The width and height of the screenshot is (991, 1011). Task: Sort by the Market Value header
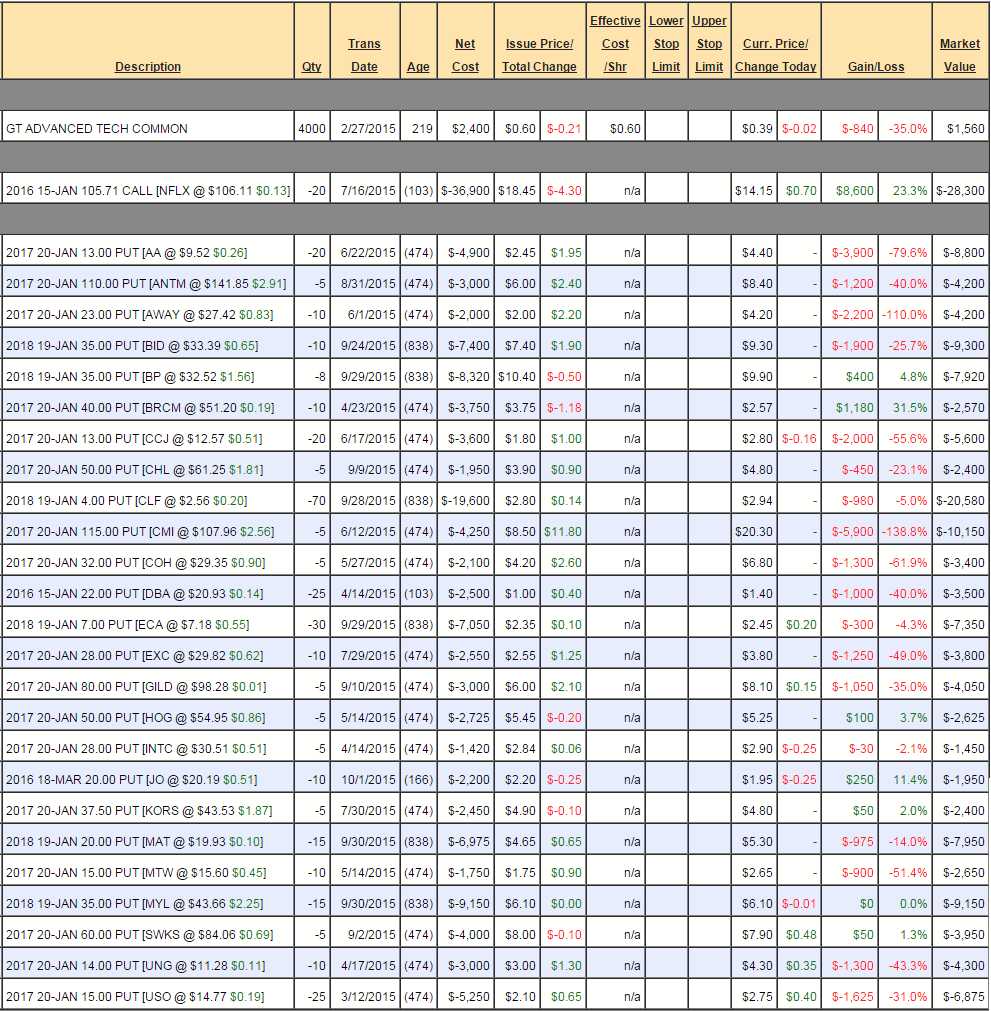pyautogui.click(x=959, y=55)
